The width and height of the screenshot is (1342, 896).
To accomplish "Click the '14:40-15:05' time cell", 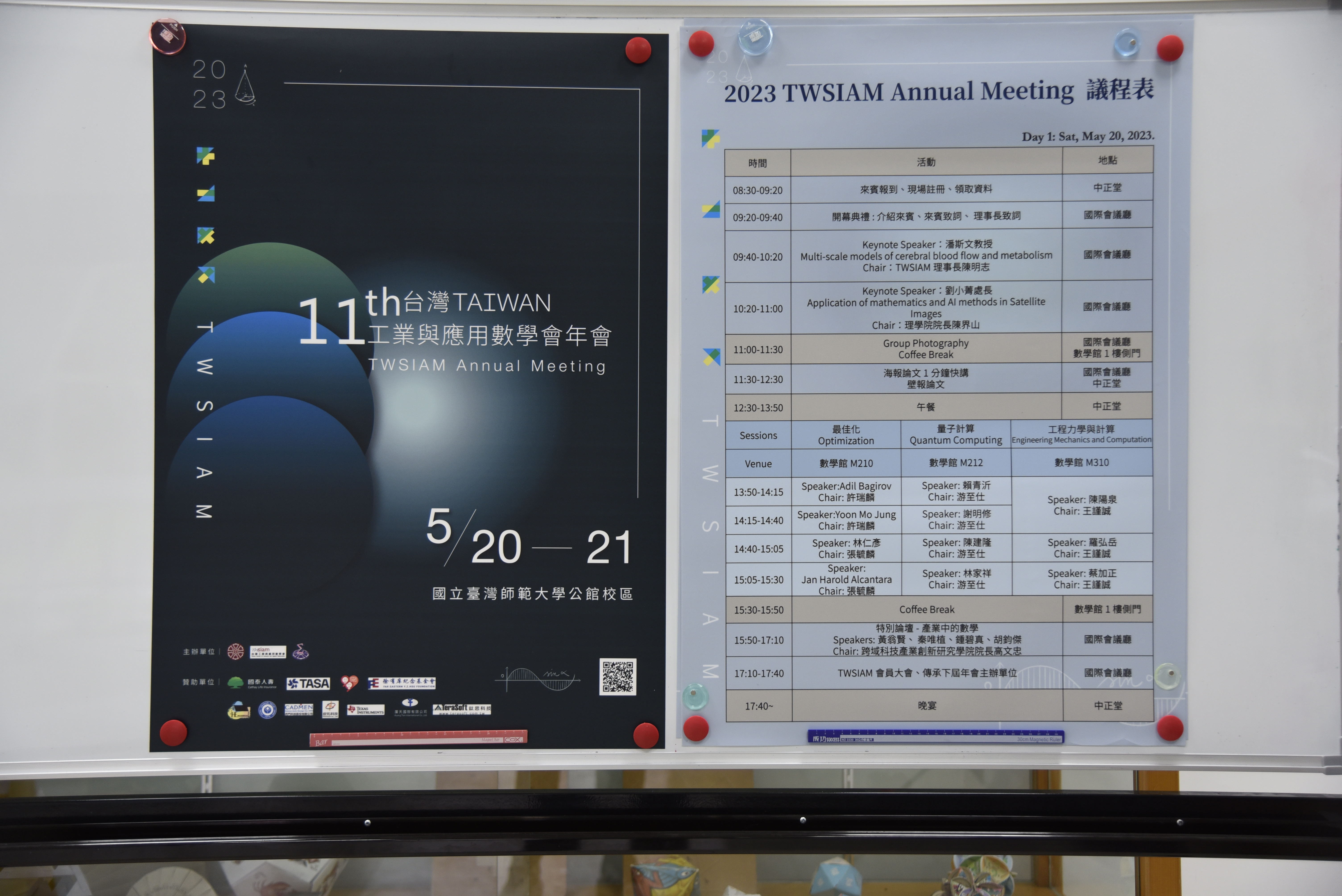I will (x=759, y=549).
